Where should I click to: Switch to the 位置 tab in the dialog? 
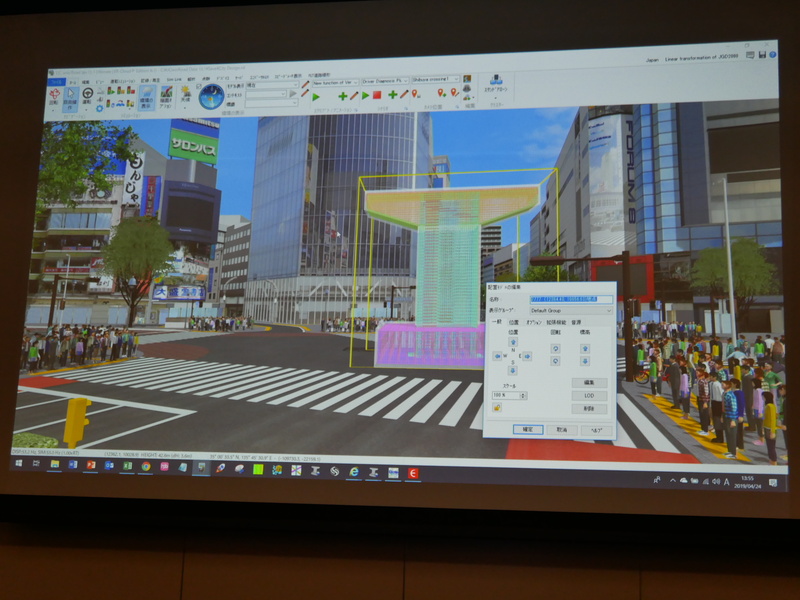(513, 322)
